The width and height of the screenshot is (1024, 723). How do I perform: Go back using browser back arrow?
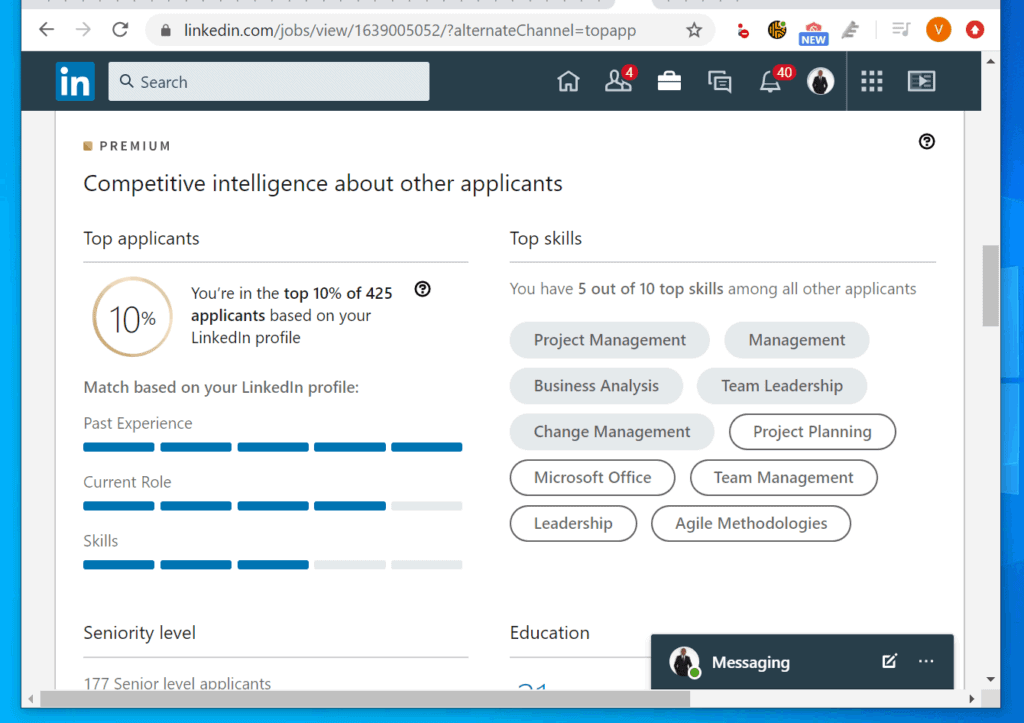coord(46,29)
